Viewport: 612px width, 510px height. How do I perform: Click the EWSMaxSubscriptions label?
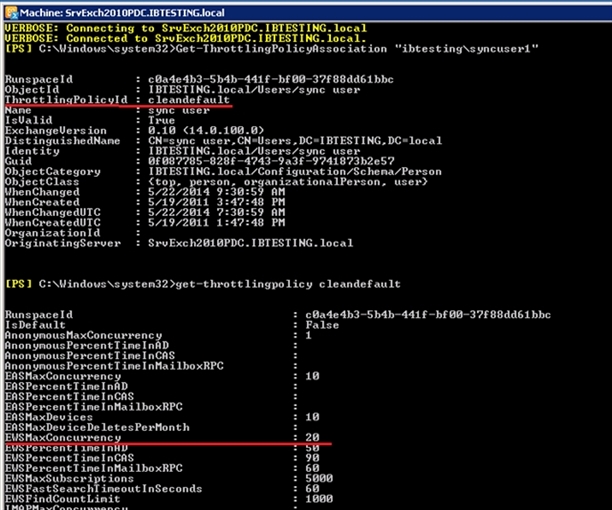tap(69, 478)
